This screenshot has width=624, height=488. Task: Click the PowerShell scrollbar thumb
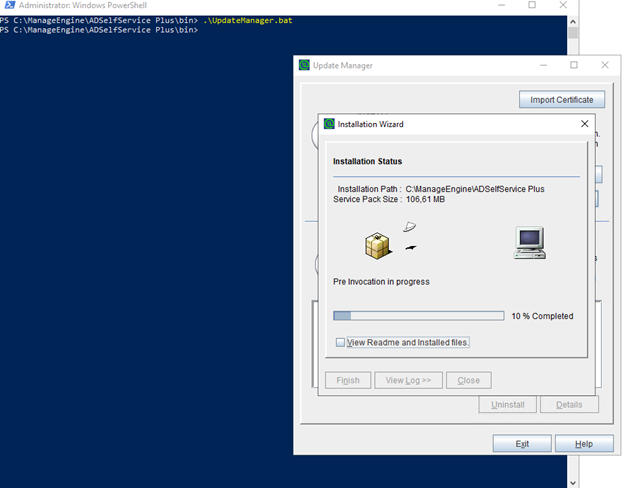tap(573, 33)
